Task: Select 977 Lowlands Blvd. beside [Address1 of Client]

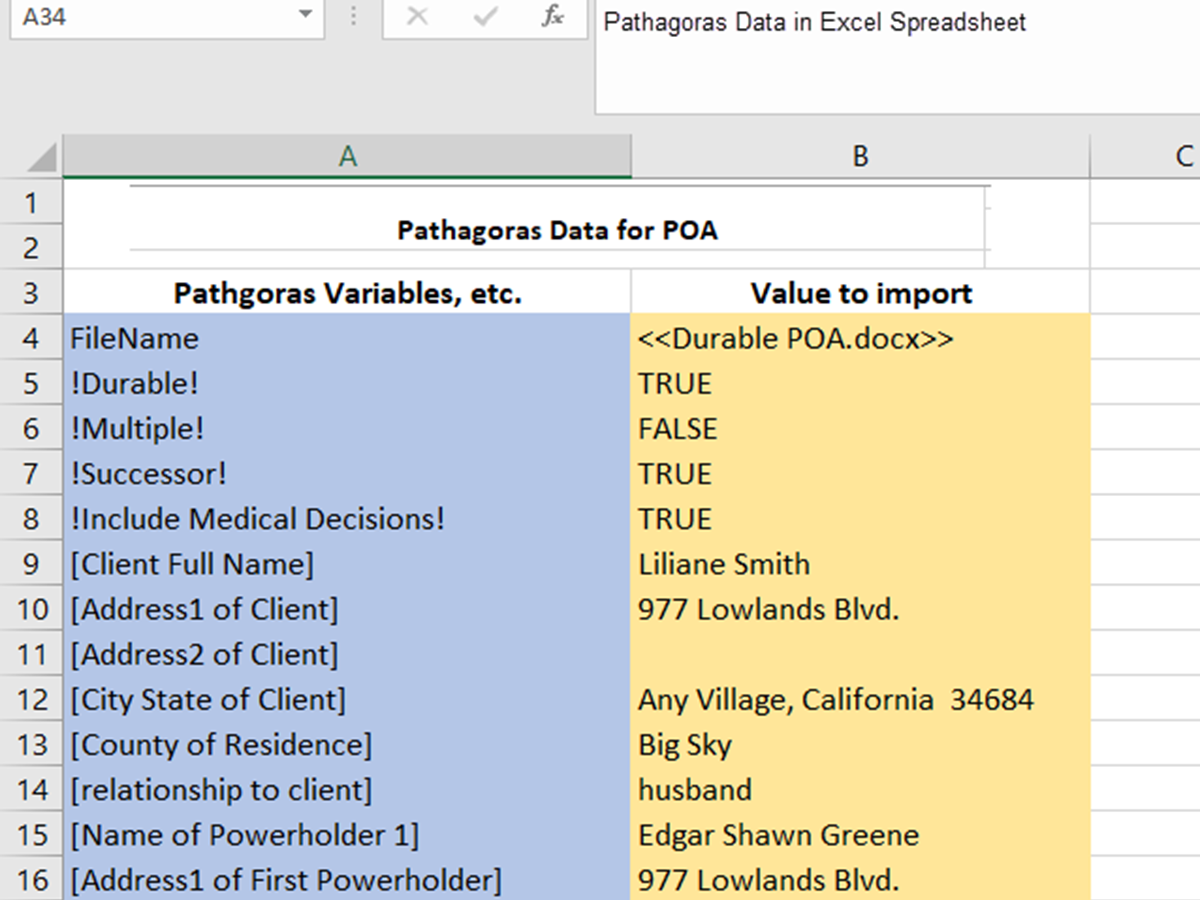Action: (861, 609)
